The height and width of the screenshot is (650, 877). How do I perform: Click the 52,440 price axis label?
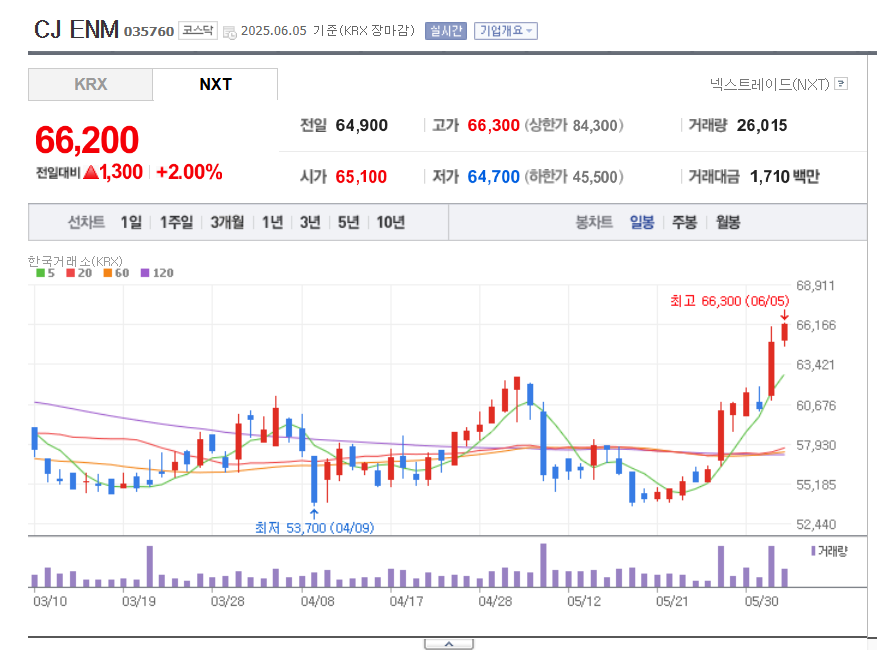(x=816, y=525)
